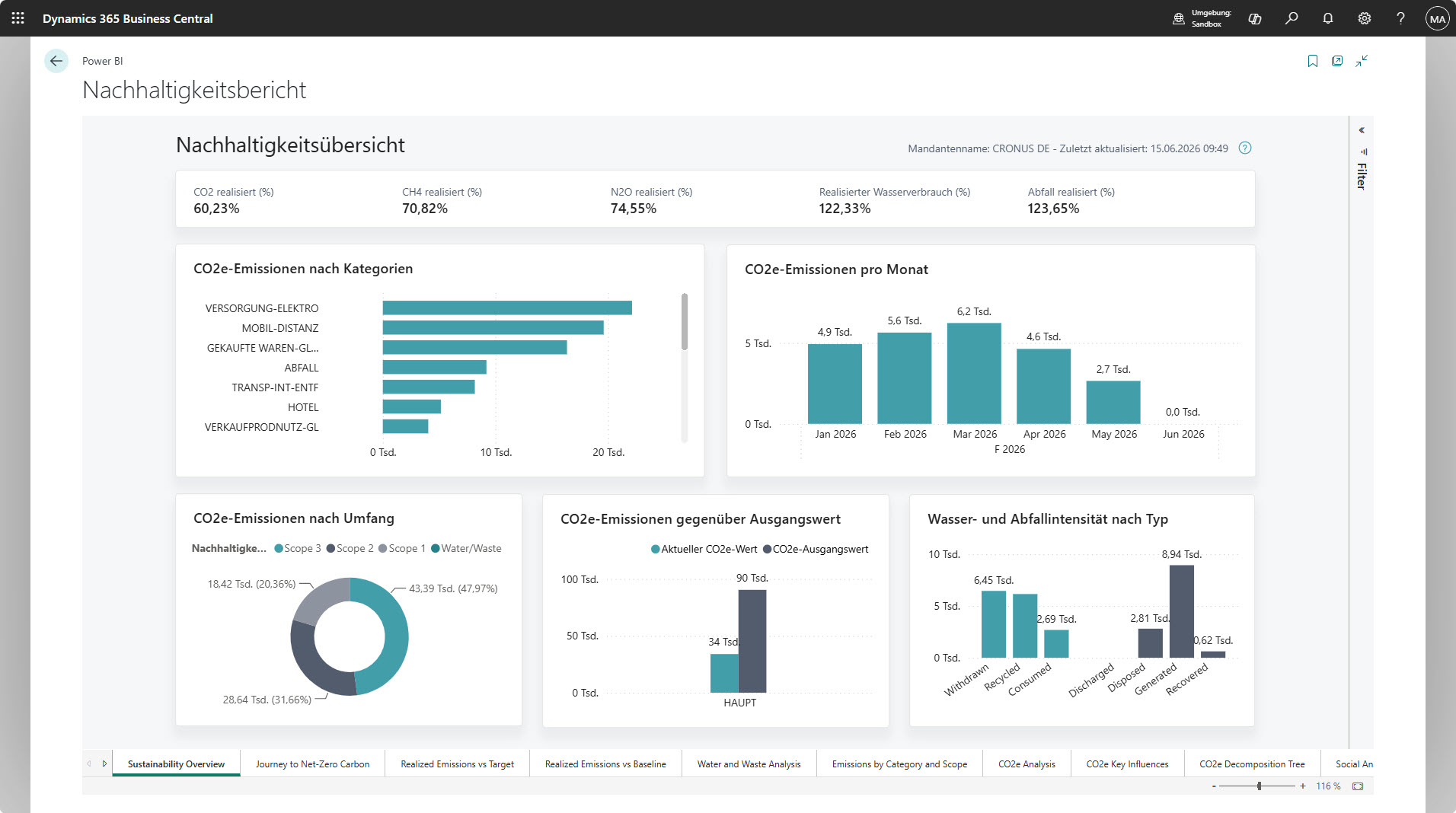Click the Power BI breadcrumb text

102,61
